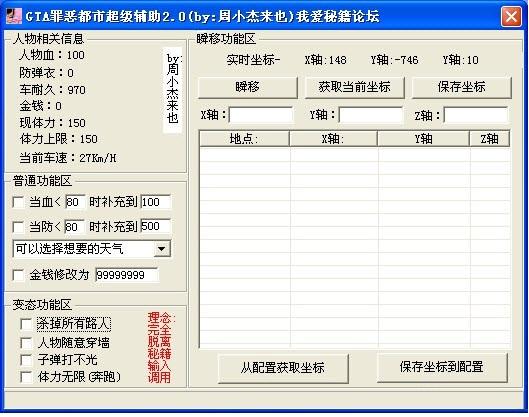Click the app icon in title bar
This screenshot has width=529, height=417.
tap(14, 16)
